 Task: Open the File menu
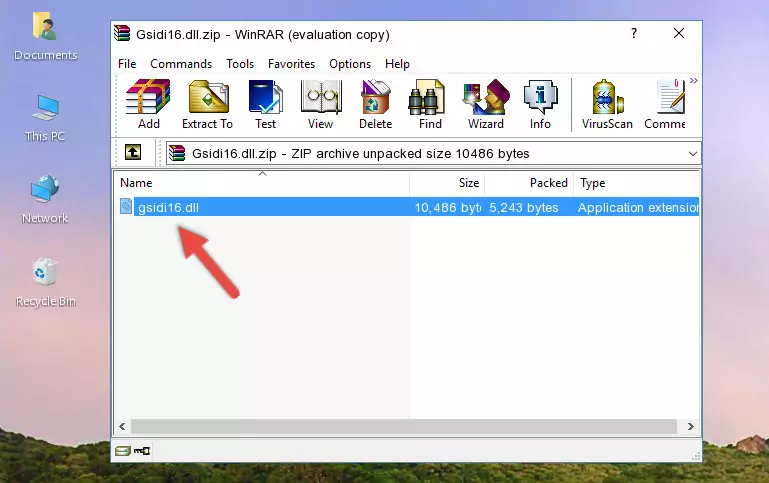[x=127, y=64]
